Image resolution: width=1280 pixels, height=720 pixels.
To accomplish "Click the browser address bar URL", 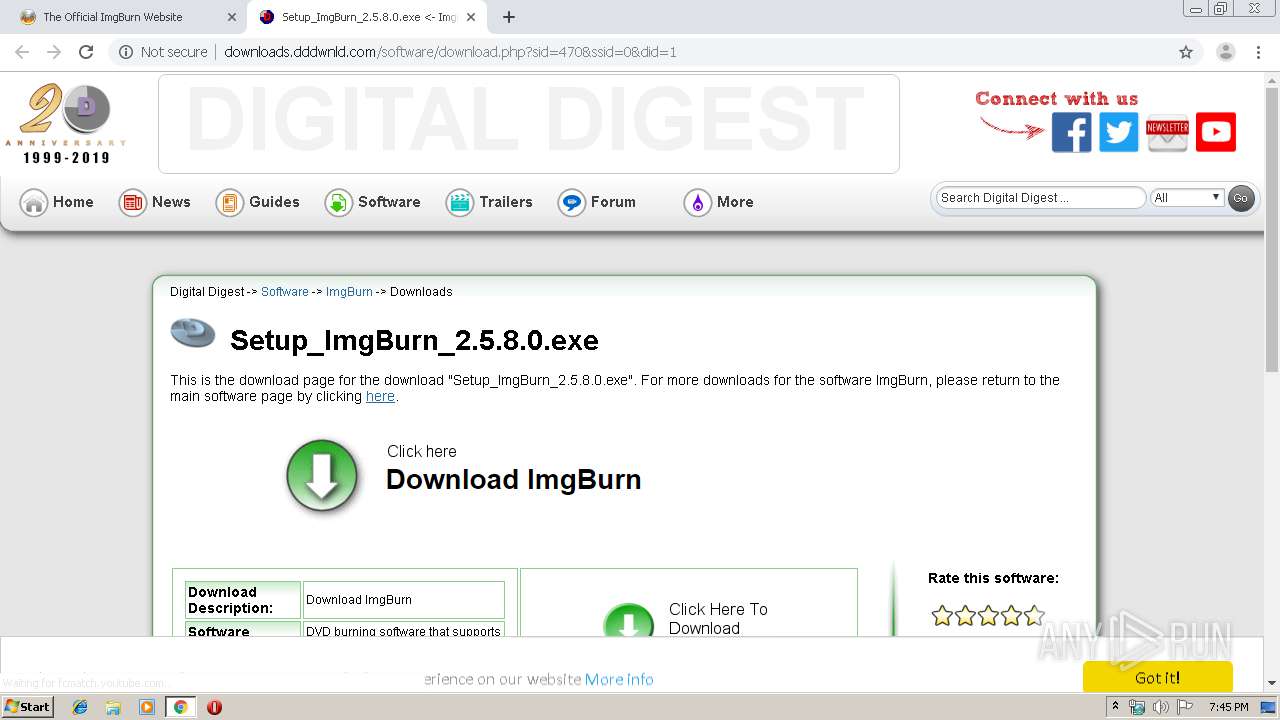I will (450, 52).
